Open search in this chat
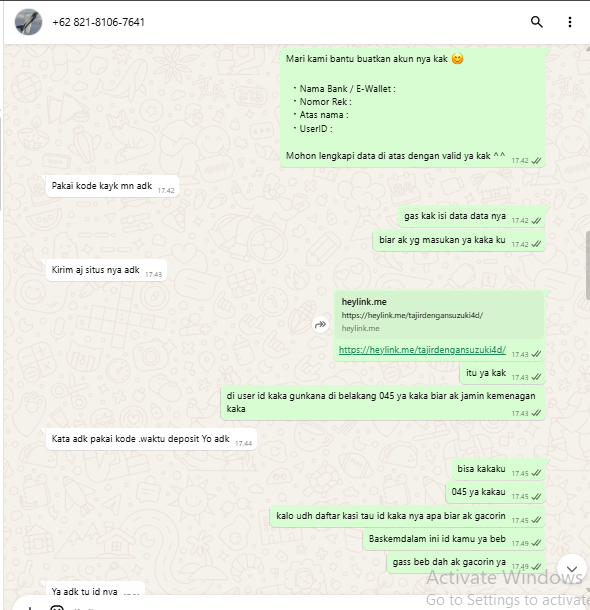The height and width of the screenshot is (610, 590). [x=536, y=22]
